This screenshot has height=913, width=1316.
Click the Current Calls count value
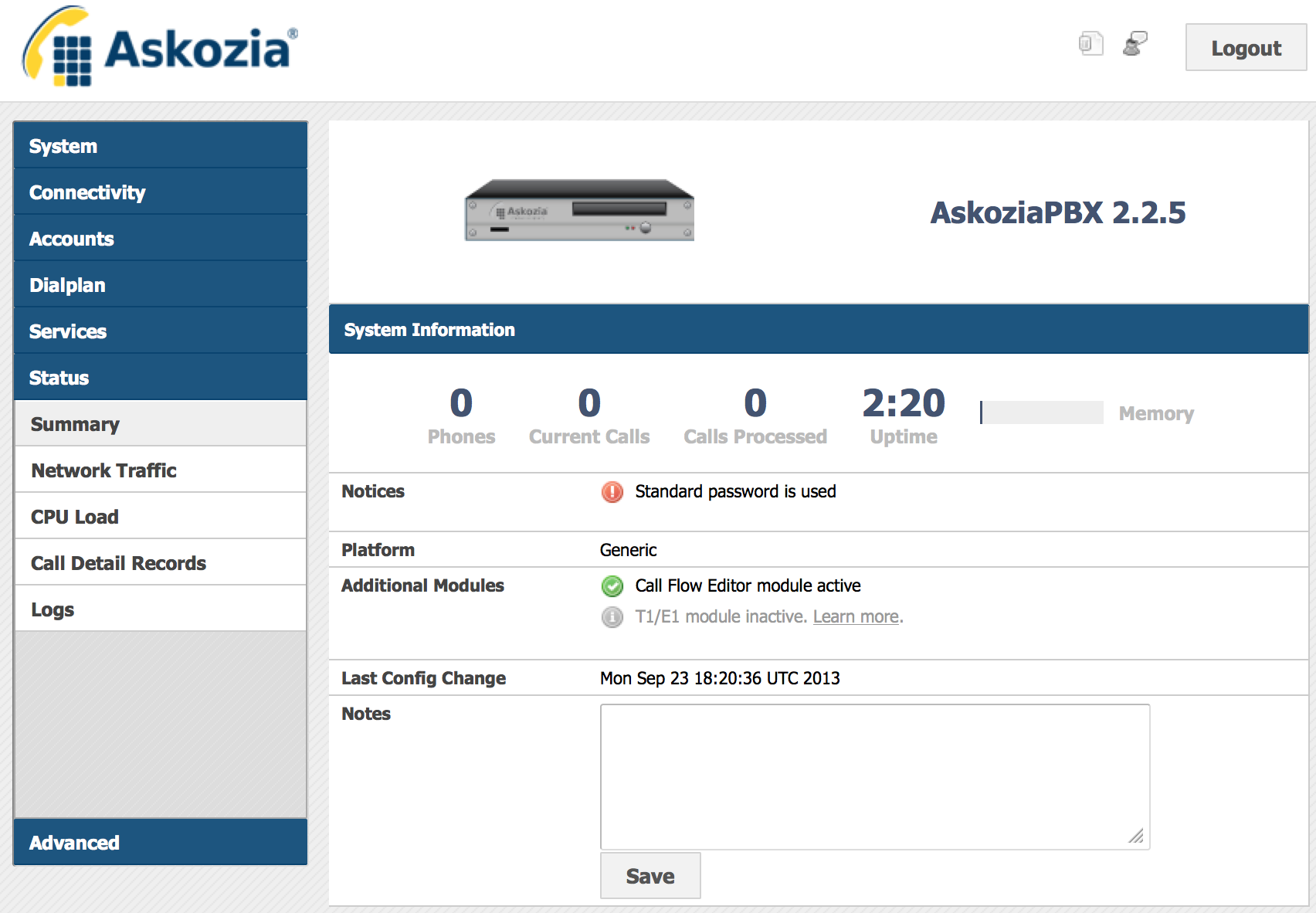point(589,402)
